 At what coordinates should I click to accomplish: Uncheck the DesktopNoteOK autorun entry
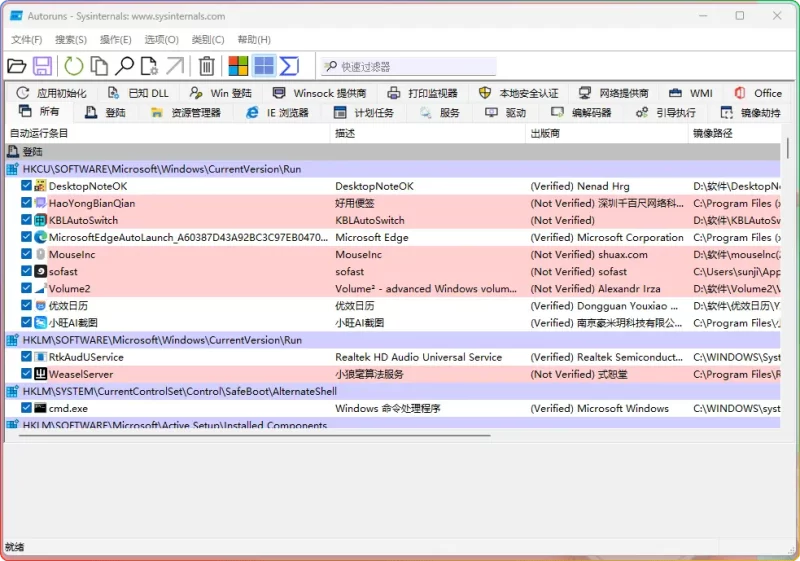pos(27,186)
